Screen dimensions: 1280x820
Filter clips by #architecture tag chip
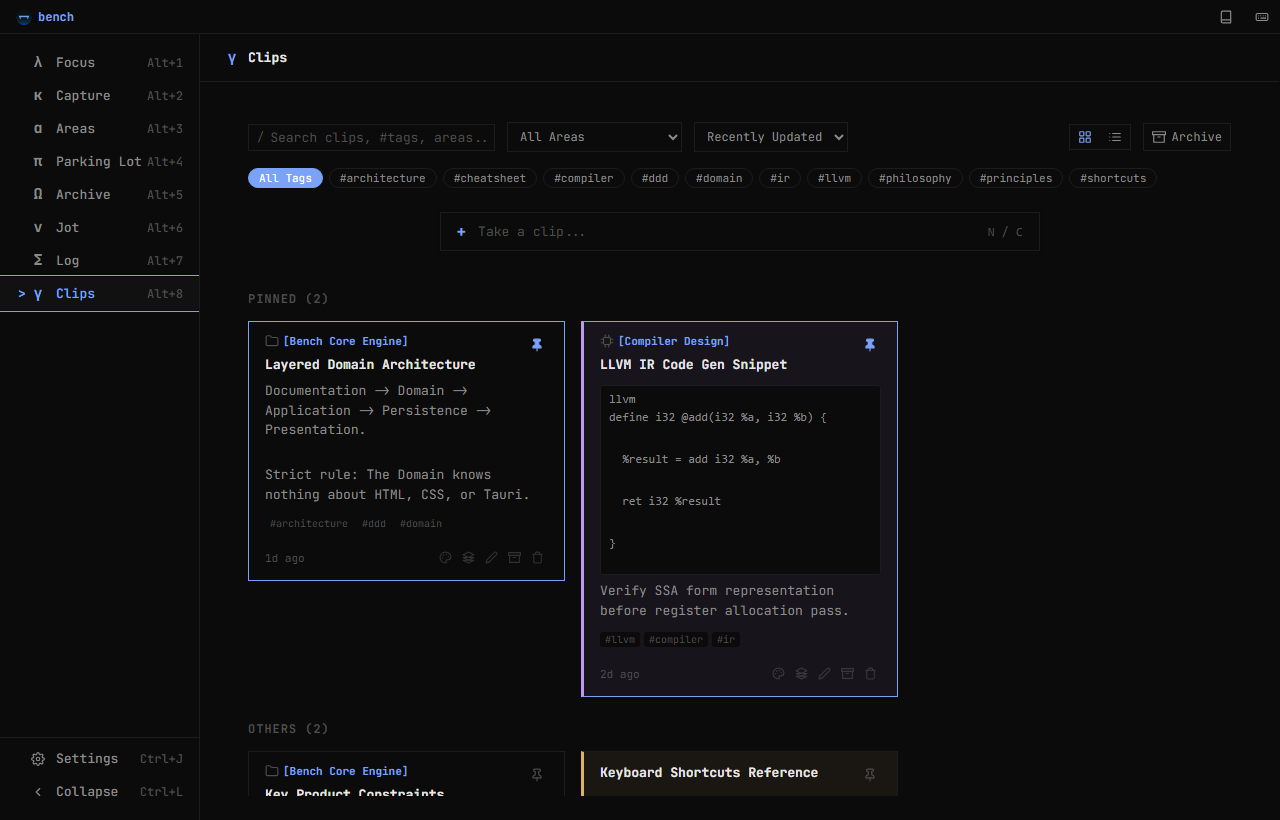383,178
